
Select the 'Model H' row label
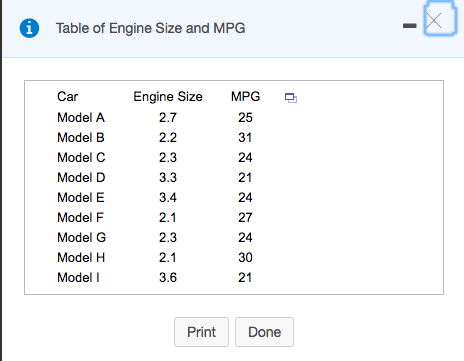point(81,257)
